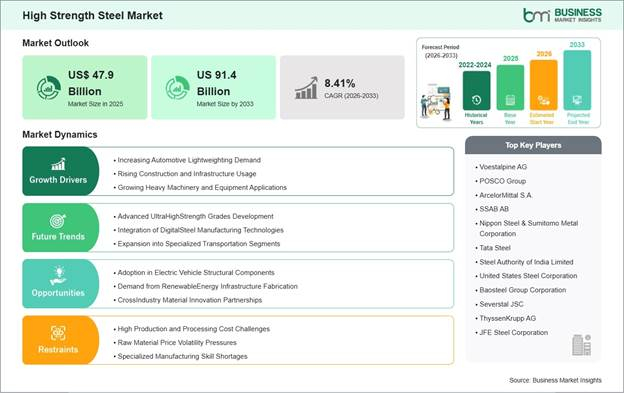The height and width of the screenshot is (393, 624).
Task: Click the BMI Business Market Insights logo
Action: (562, 15)
